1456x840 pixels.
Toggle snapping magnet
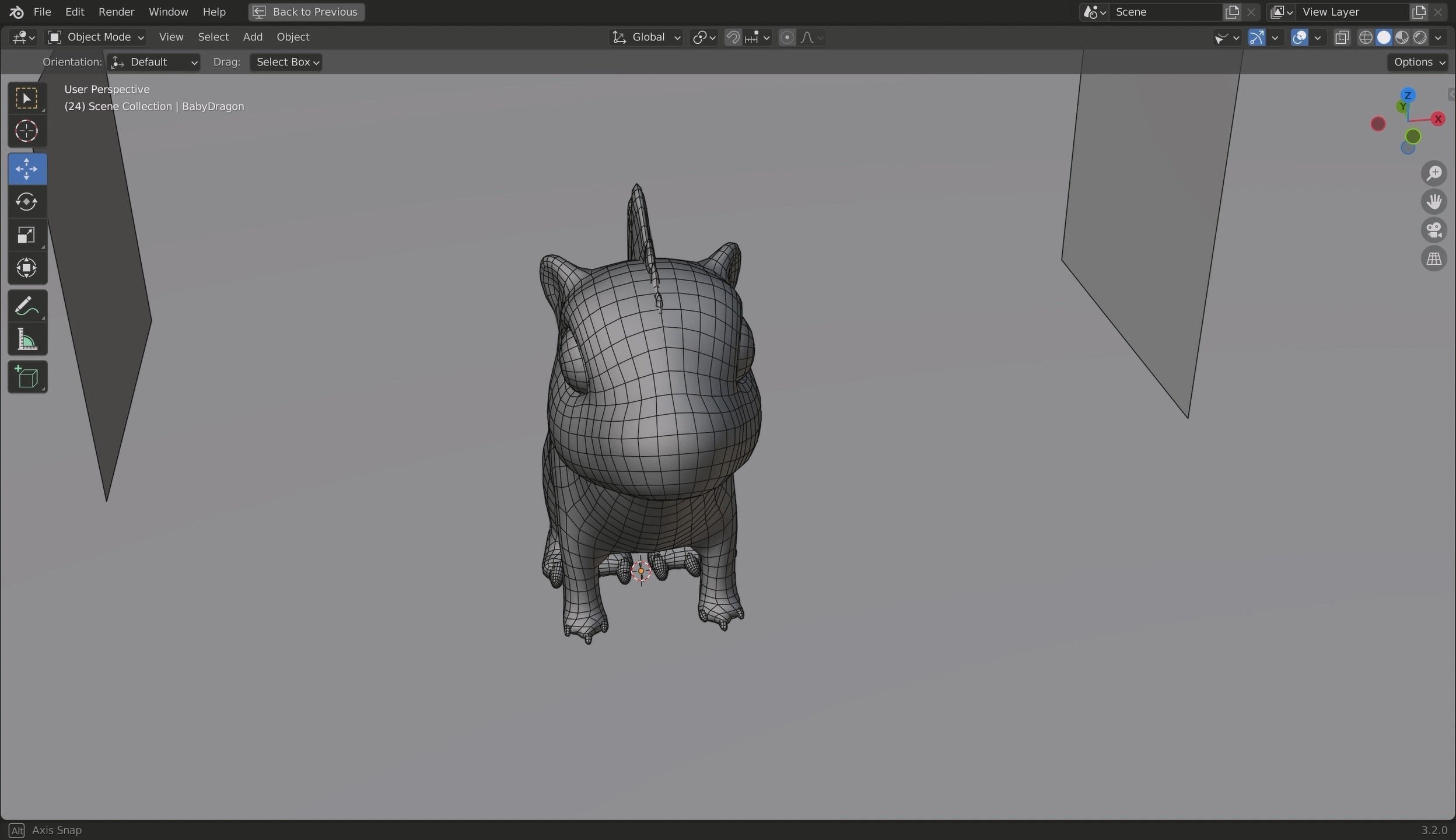pyautogui.click(x=733, y=37)
